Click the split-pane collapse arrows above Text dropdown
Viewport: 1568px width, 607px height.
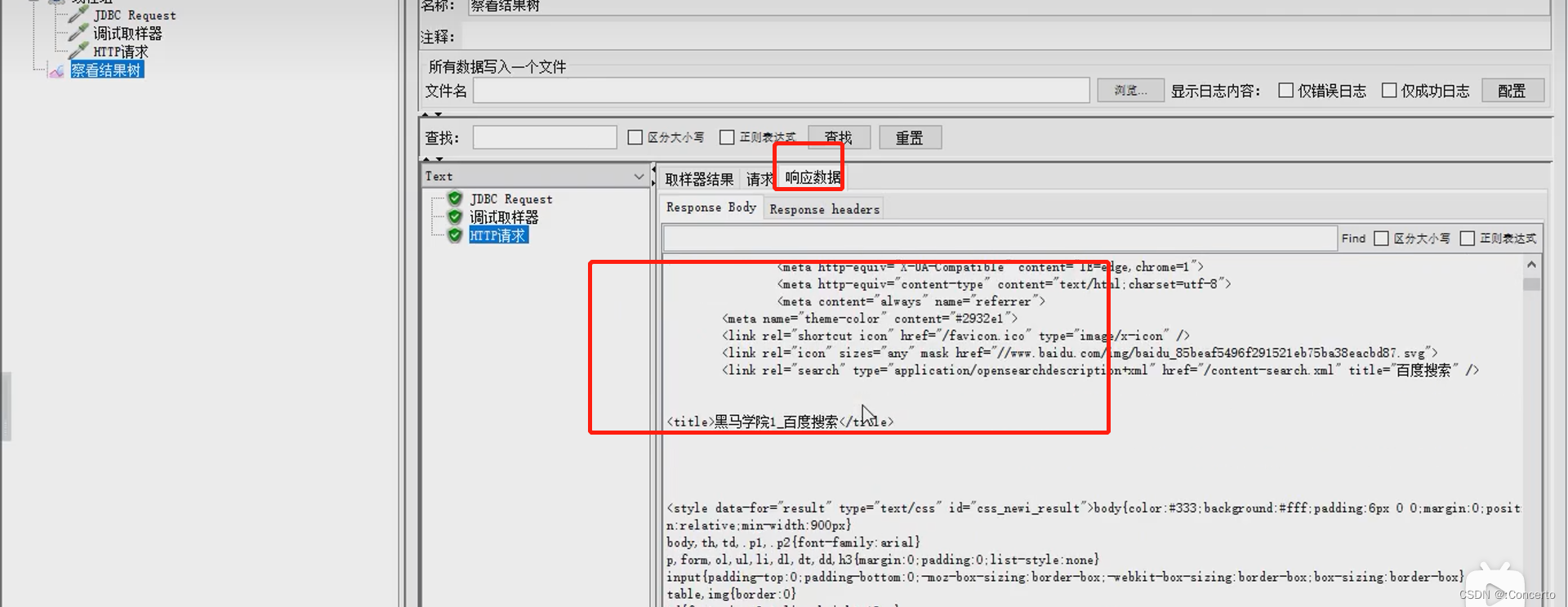432,159
